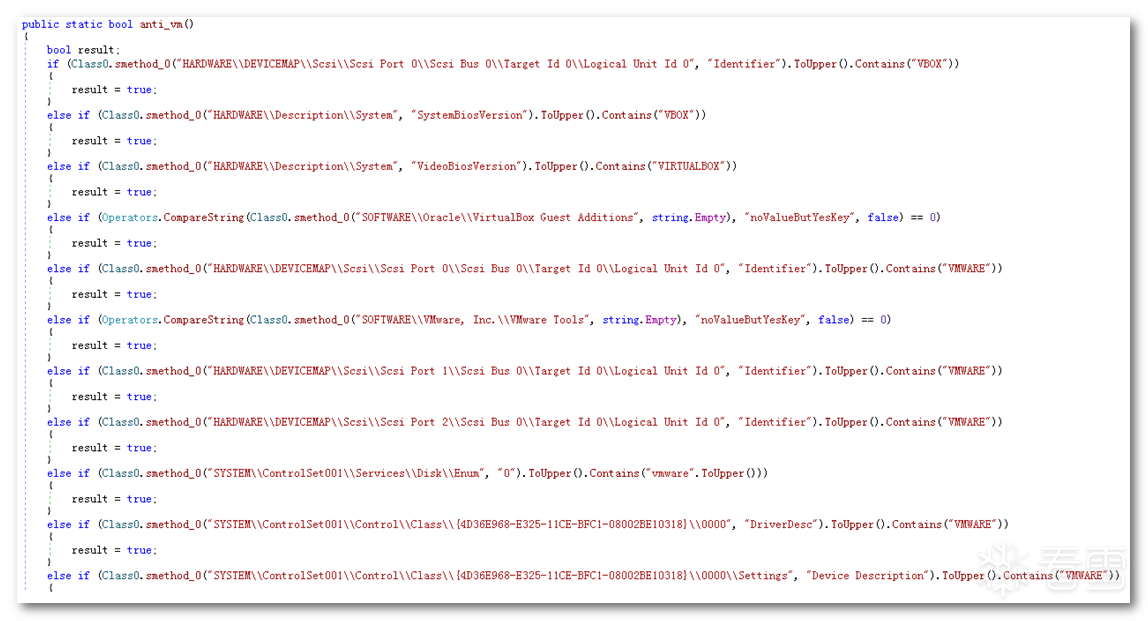The image size is (1148, 621).
Task: Click the "VIRTUALBOX" string literal
Action: click(688, 166)
